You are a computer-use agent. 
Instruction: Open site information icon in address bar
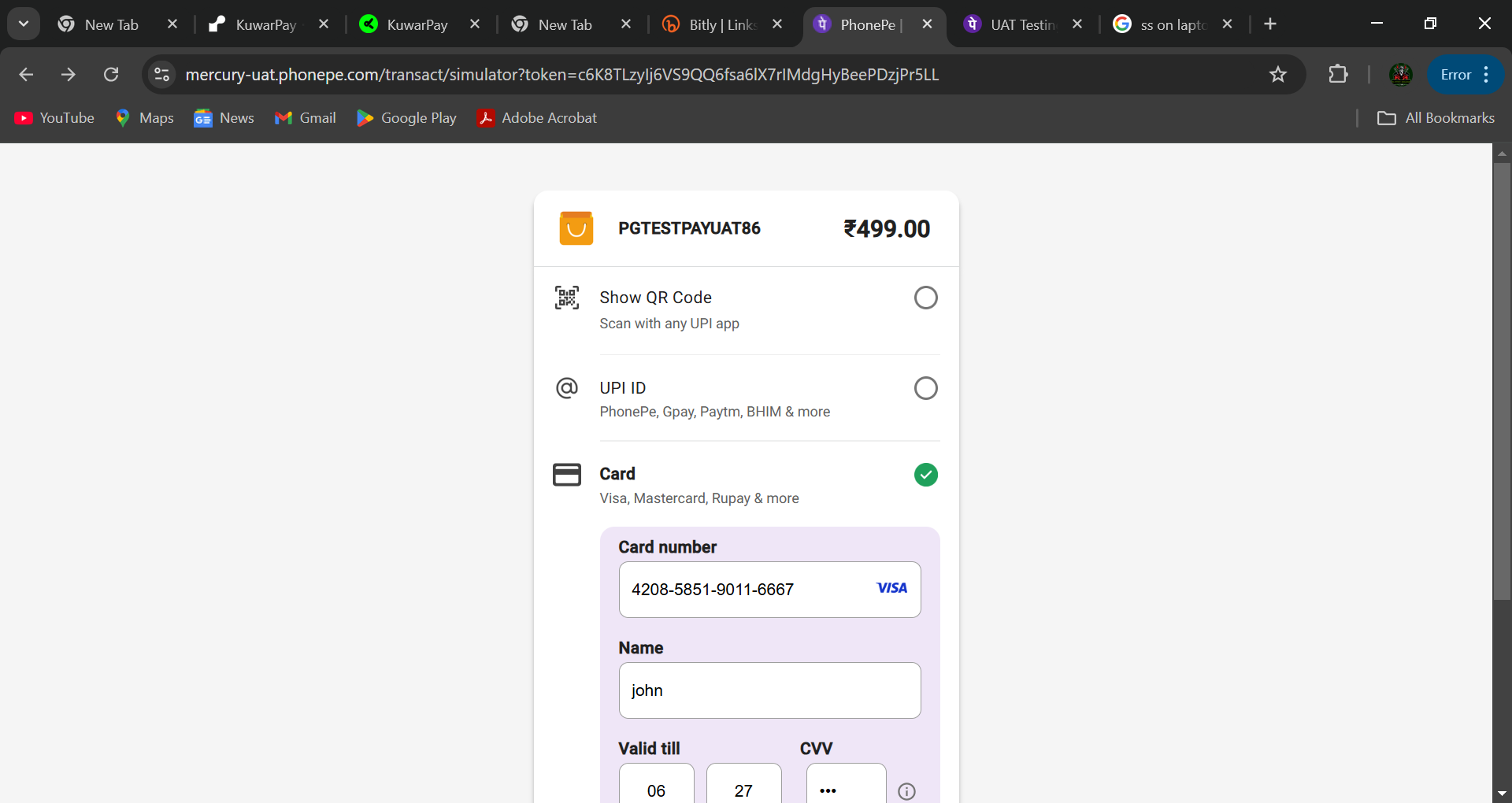[x=161, y=75]
